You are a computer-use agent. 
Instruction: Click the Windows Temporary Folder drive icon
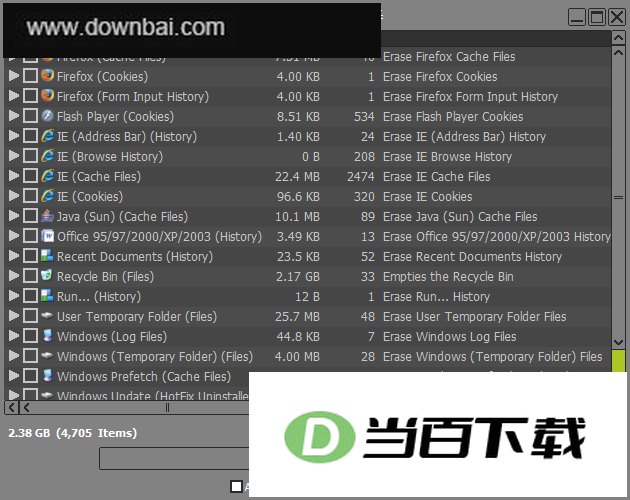[x=47, y=356]
